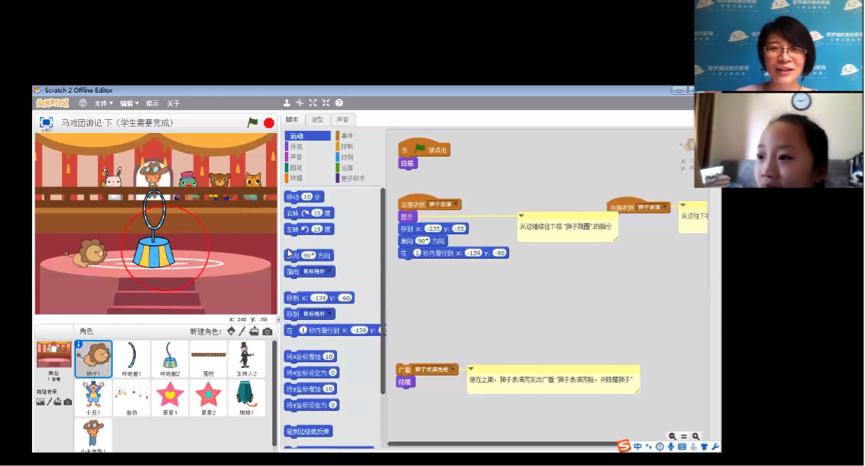Open the 关于 (About) menu item
The image size is (865, 466).
click(x=173, y=103)
